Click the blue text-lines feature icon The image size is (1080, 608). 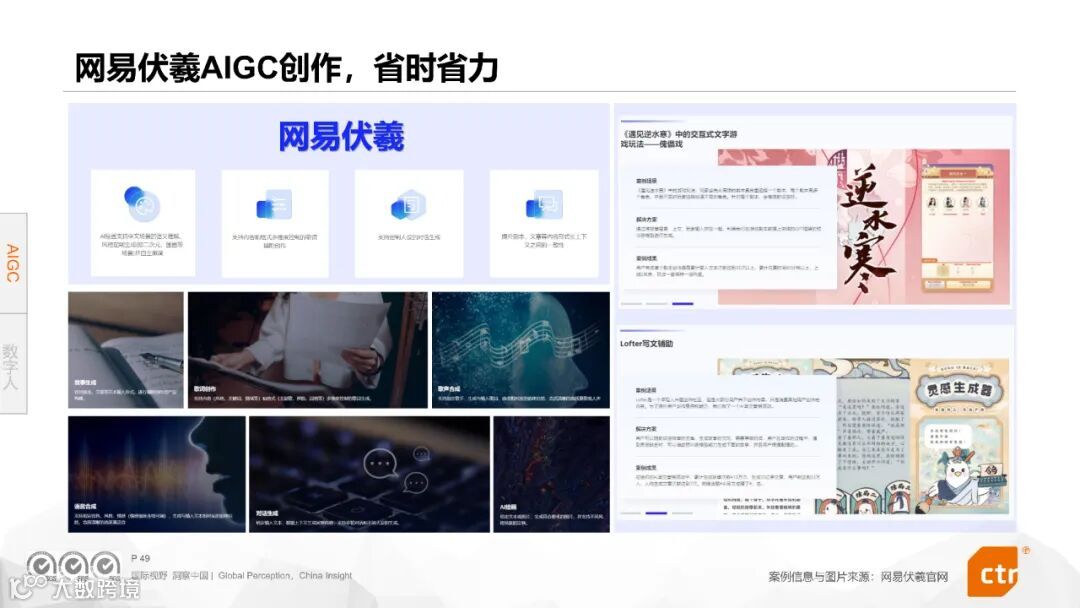point(274,206)
